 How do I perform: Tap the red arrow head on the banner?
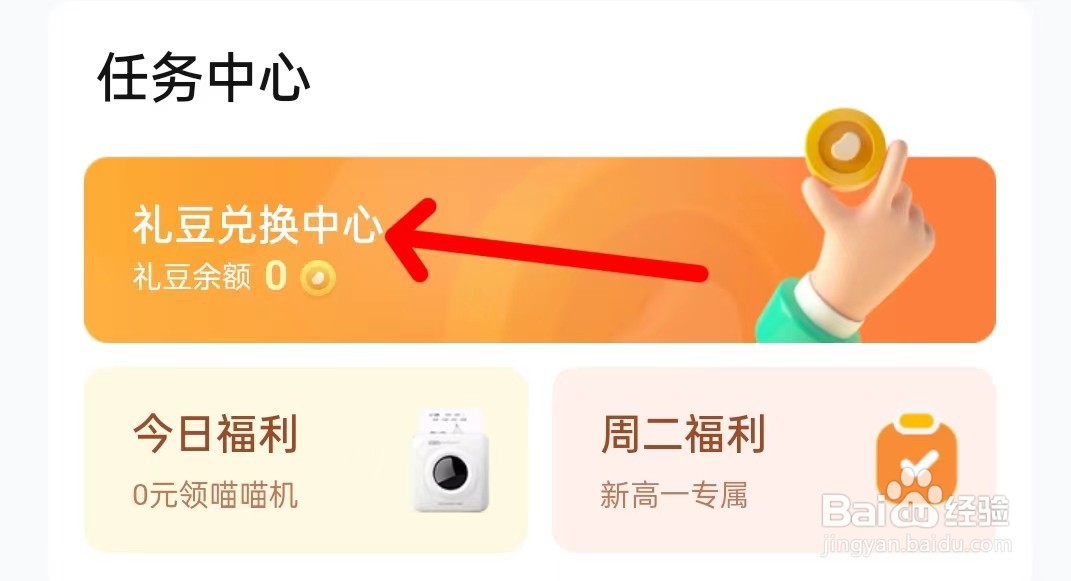(413, 238)
